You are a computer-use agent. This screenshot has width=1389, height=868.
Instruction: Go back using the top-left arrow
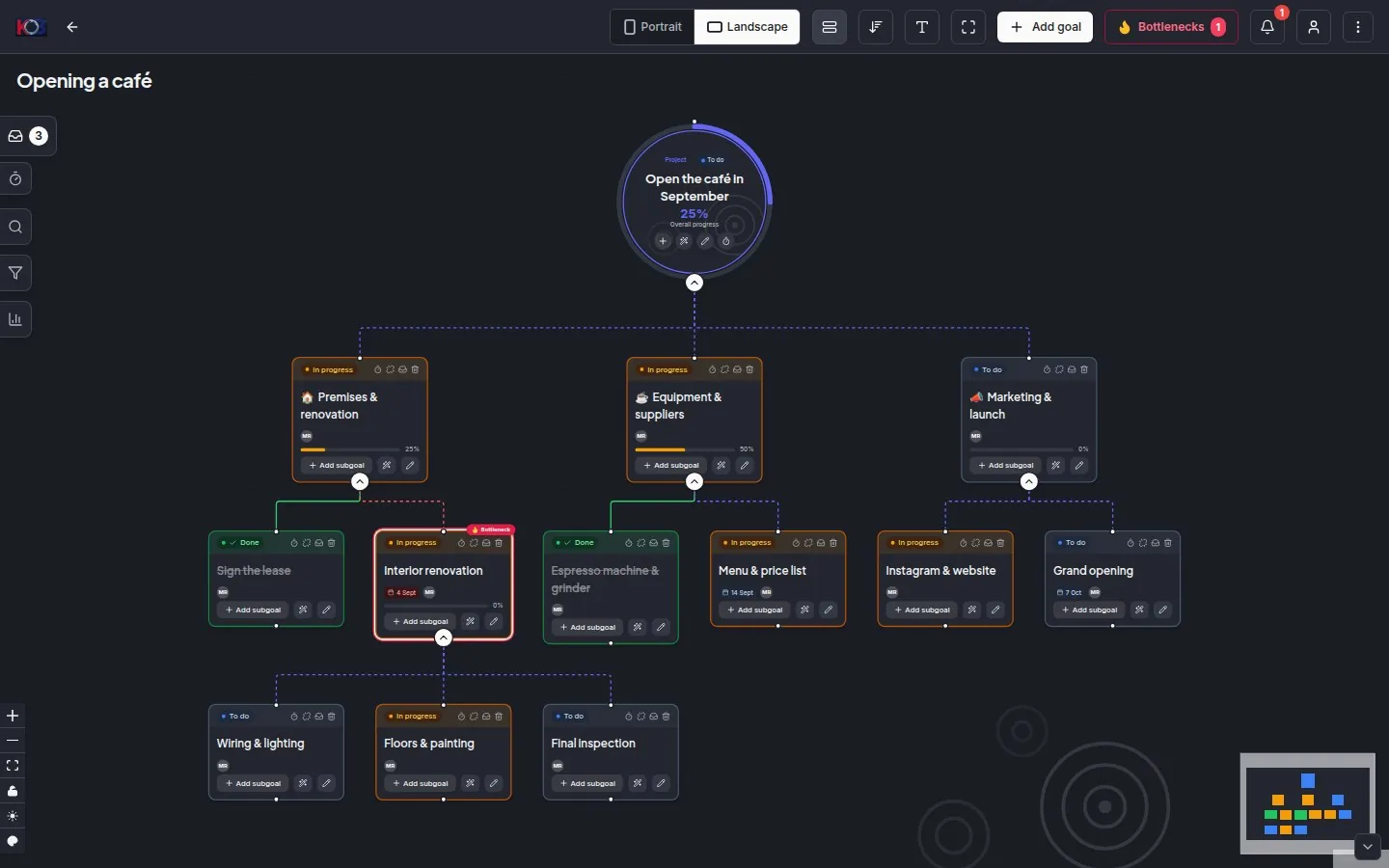72,27
